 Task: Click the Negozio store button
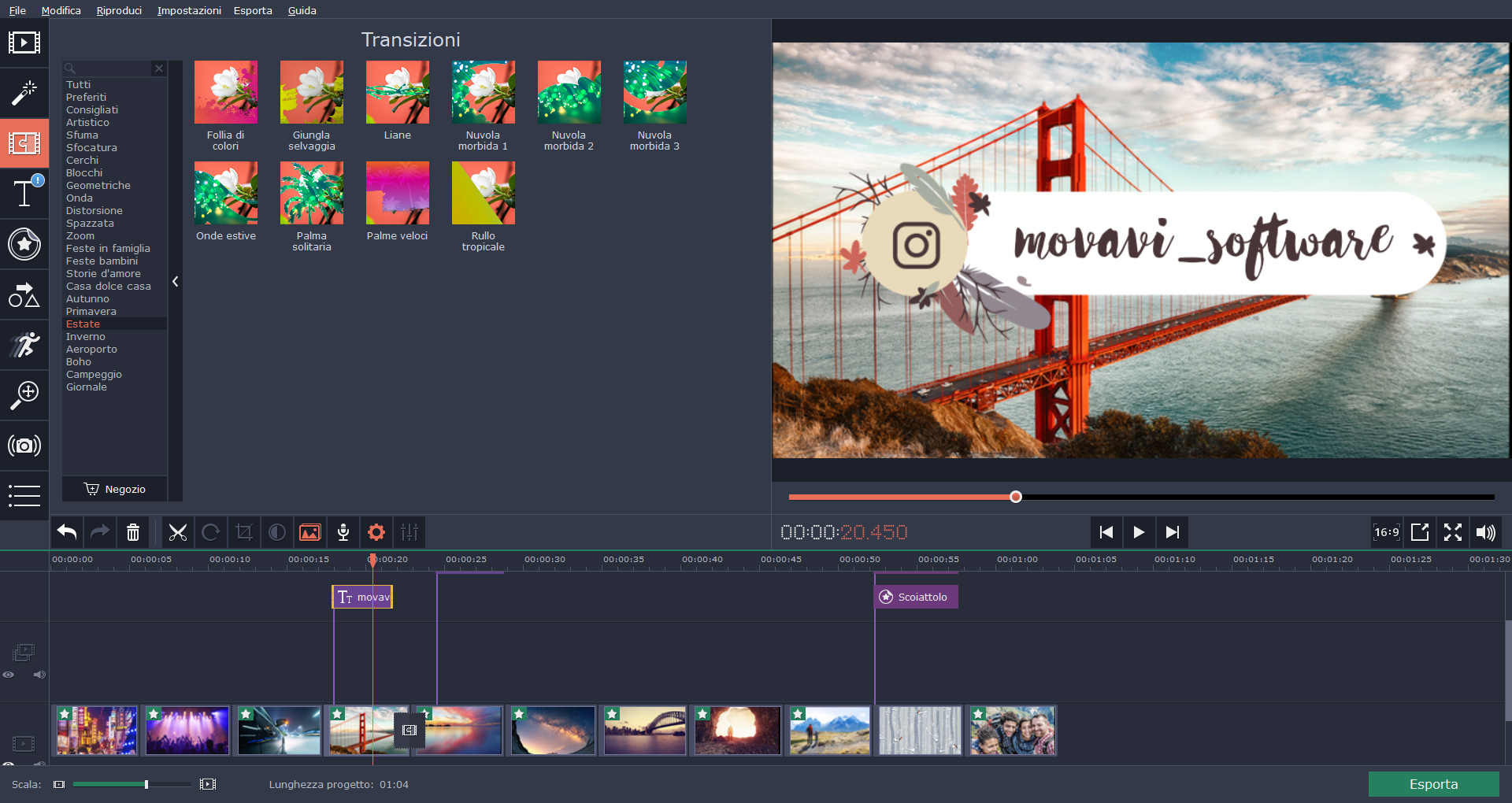115,489
